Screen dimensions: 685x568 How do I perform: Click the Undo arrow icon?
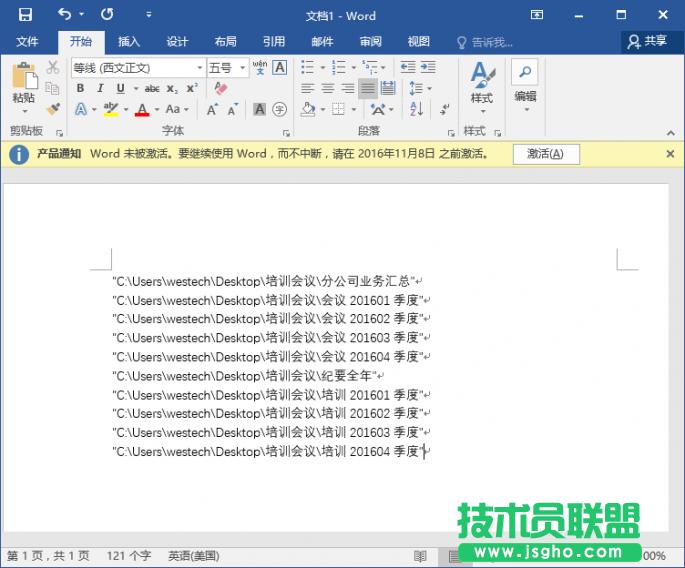click(x=65, y=15)
